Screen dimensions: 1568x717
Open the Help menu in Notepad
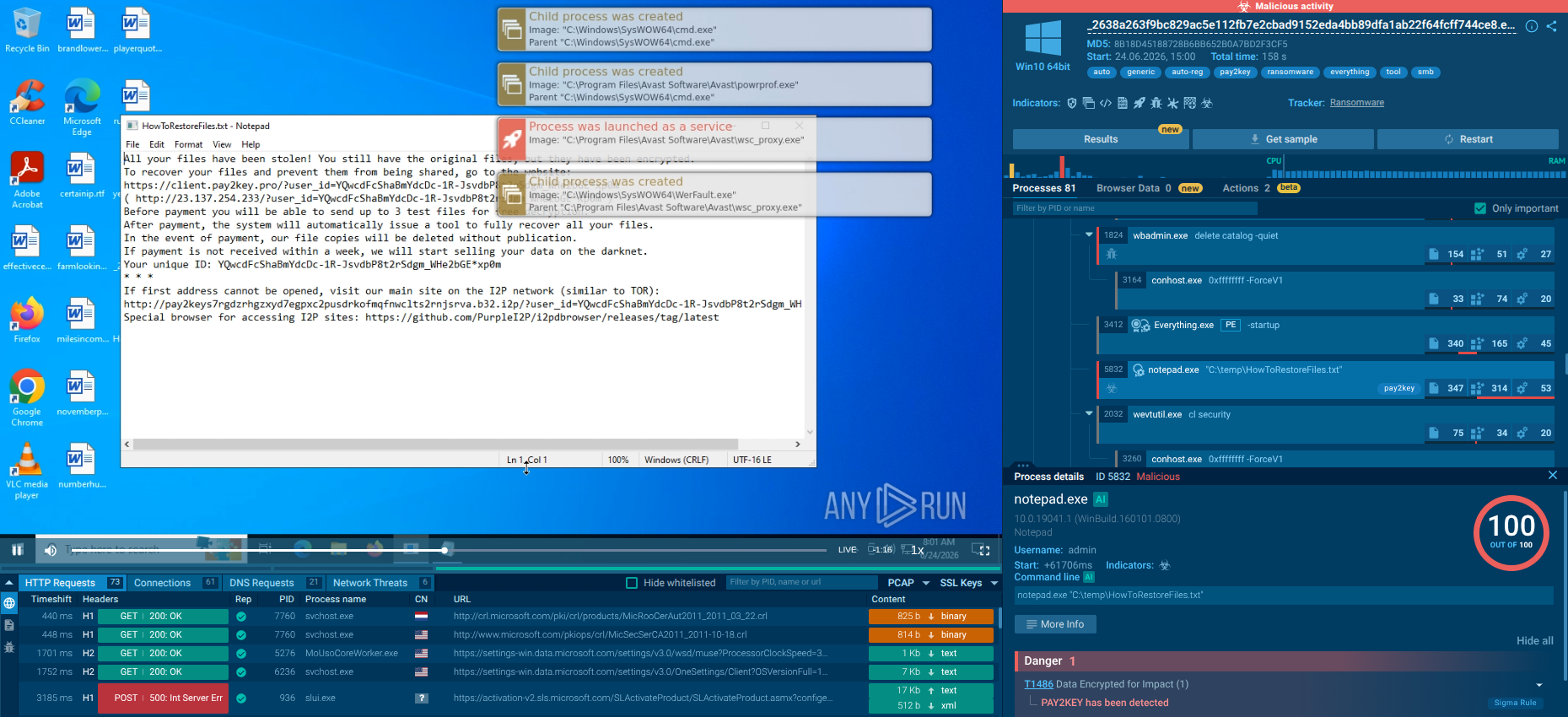(251, 144)
